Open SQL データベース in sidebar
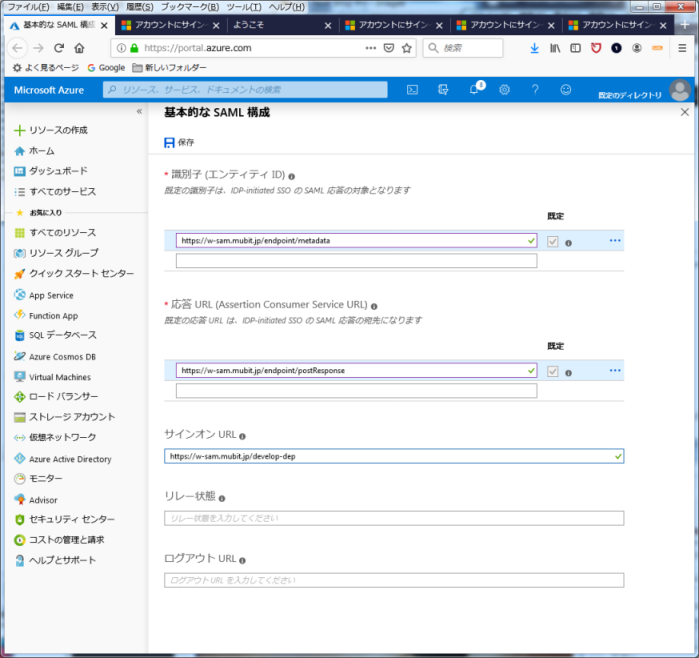Image resolution: width=699 pixels, height=658 pixels. [55, 335]
